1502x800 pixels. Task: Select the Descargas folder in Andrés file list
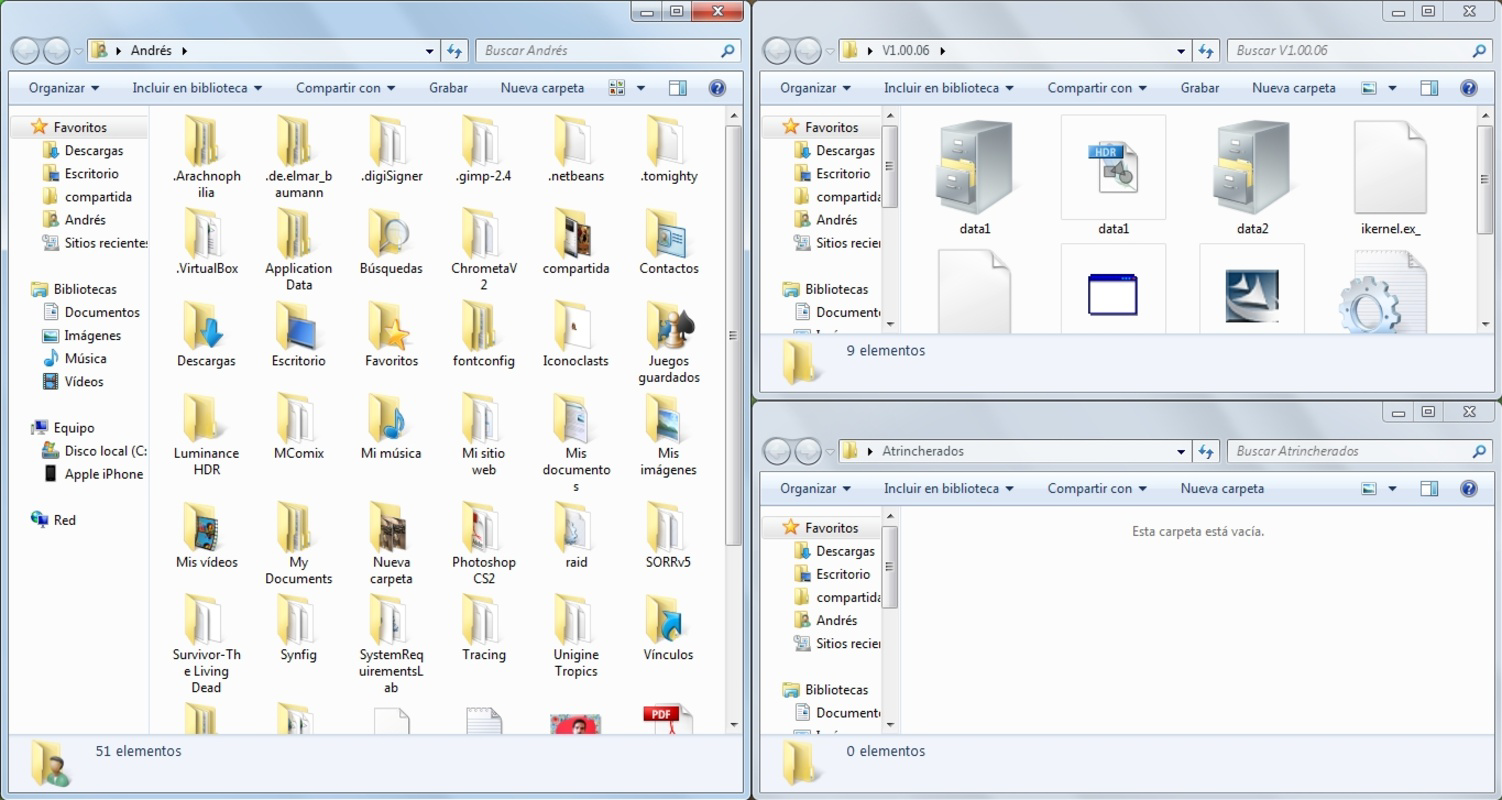click(206, 333)
